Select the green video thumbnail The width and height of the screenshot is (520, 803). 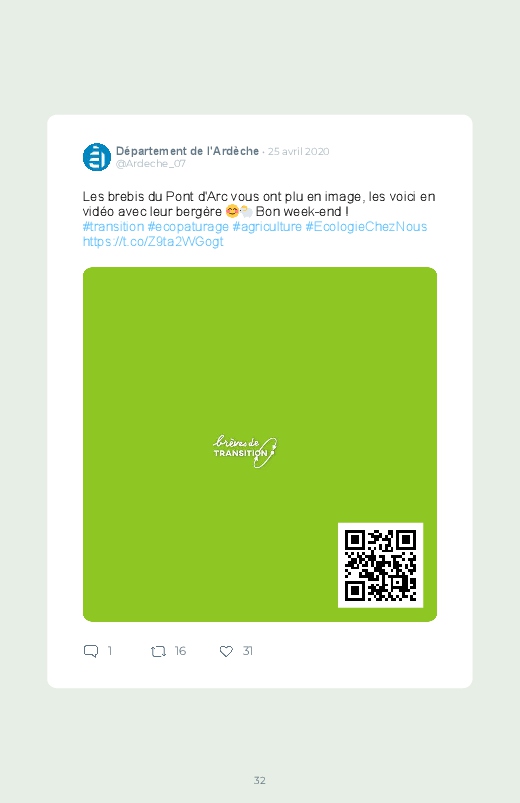[260, 445]
